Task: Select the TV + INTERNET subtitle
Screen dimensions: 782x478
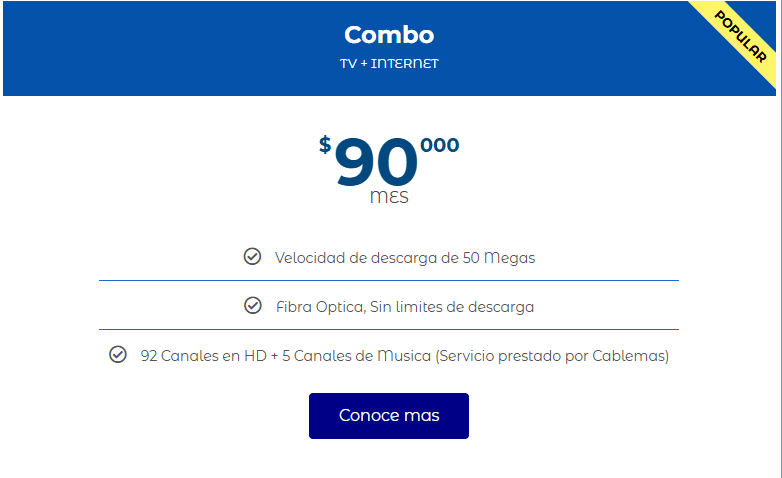Action: click(x=389, y=64)
